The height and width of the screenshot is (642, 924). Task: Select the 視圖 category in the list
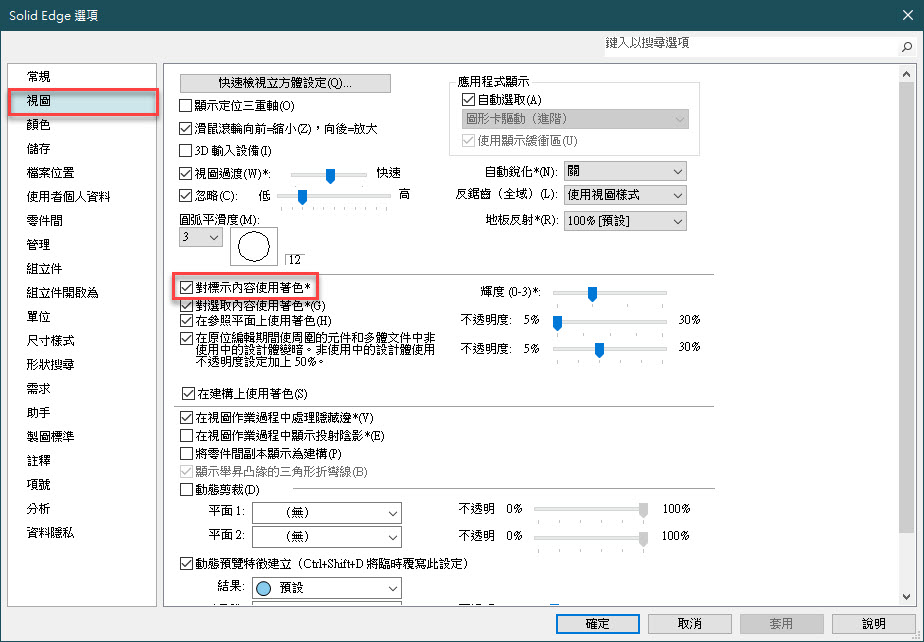(82, 101)
